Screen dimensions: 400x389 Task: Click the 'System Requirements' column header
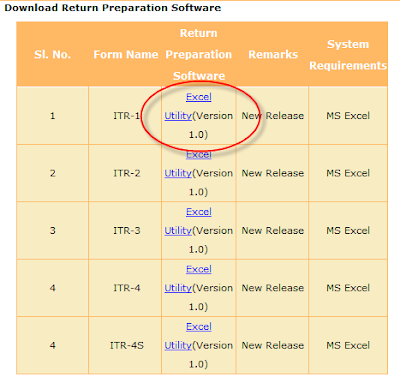(348, 55)
